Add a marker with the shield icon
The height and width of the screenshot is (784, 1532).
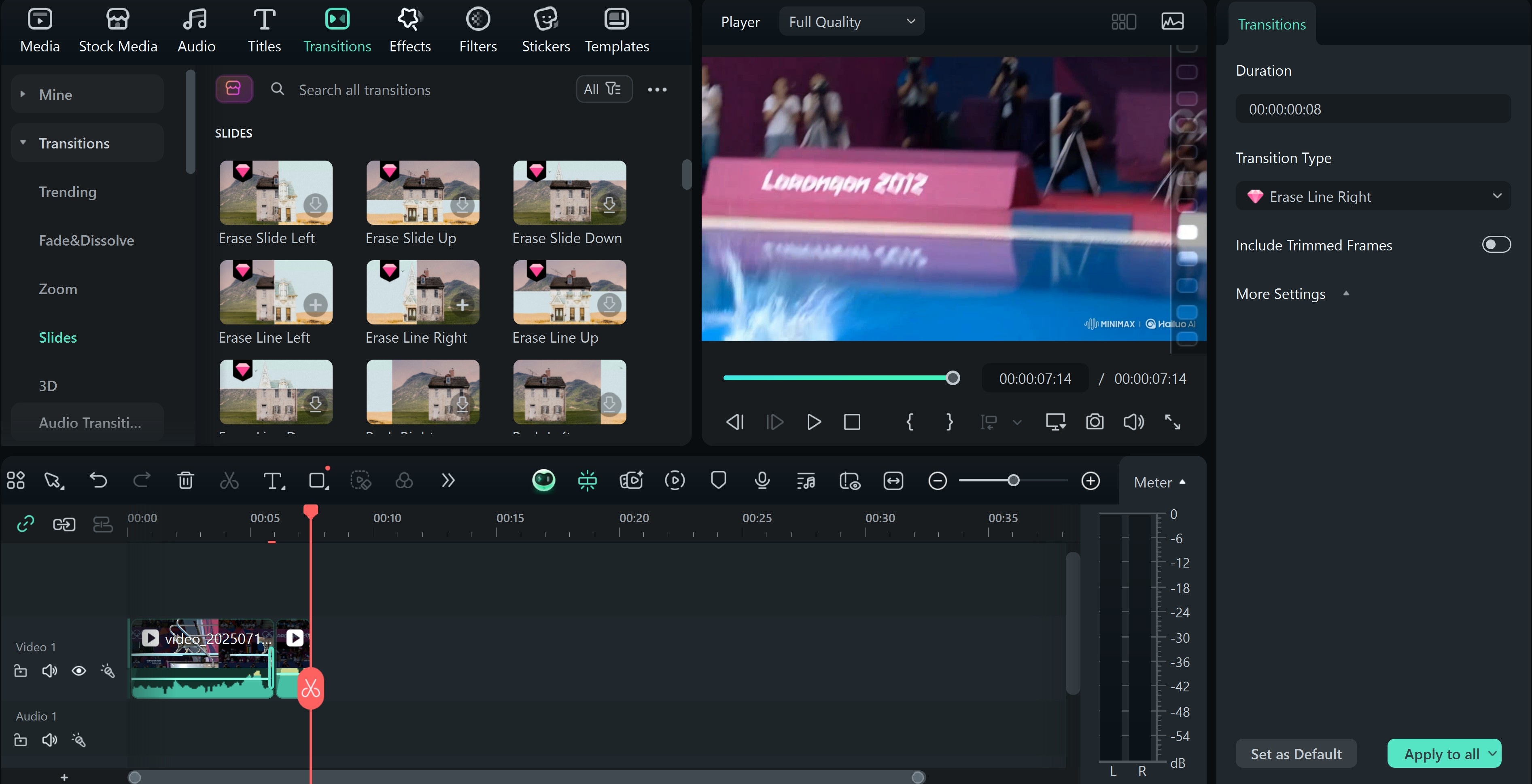click(718, 480)
